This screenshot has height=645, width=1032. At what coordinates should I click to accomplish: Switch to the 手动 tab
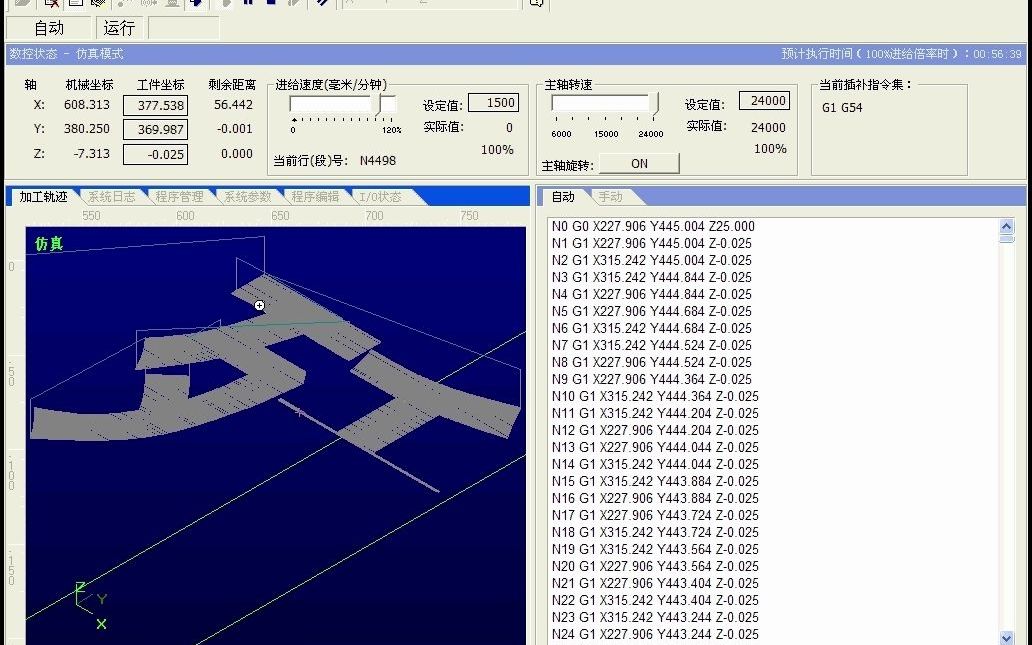point(611,197)
